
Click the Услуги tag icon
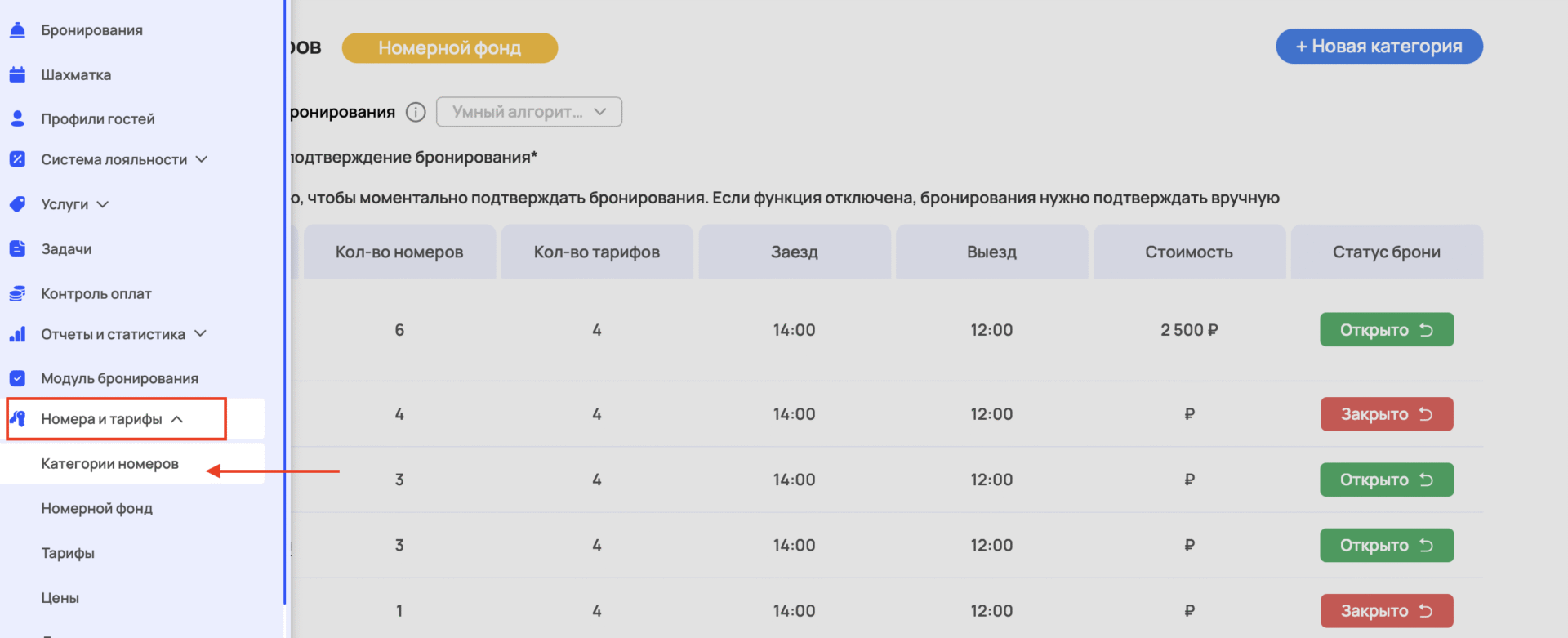(17, 204)
